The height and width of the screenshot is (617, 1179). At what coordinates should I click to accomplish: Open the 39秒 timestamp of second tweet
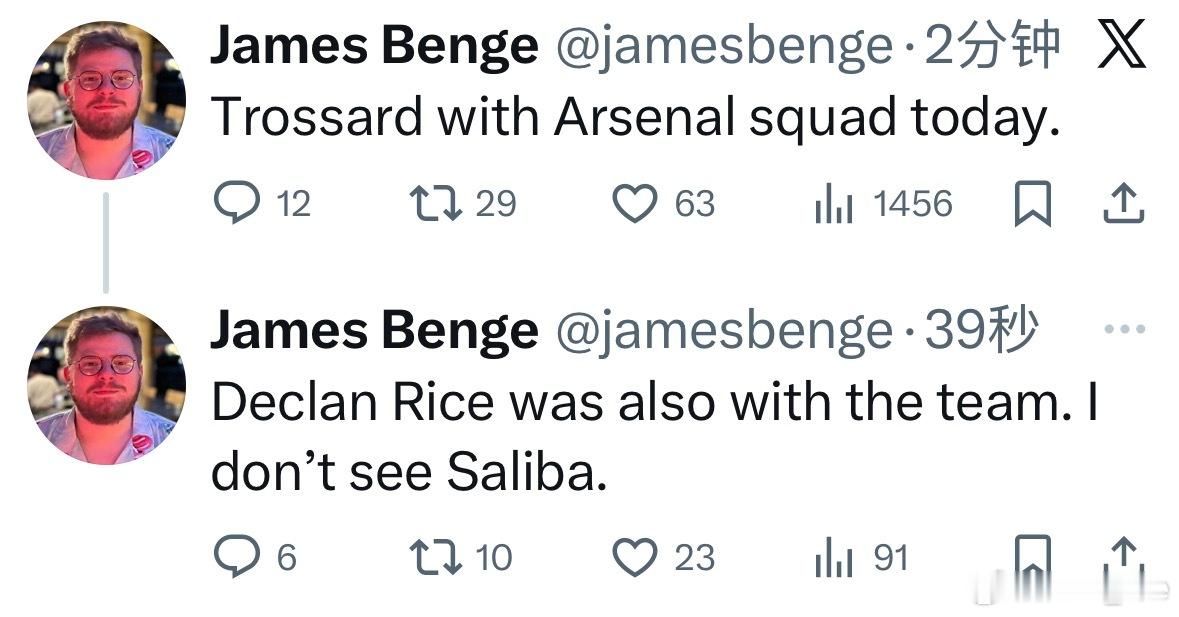980,331
